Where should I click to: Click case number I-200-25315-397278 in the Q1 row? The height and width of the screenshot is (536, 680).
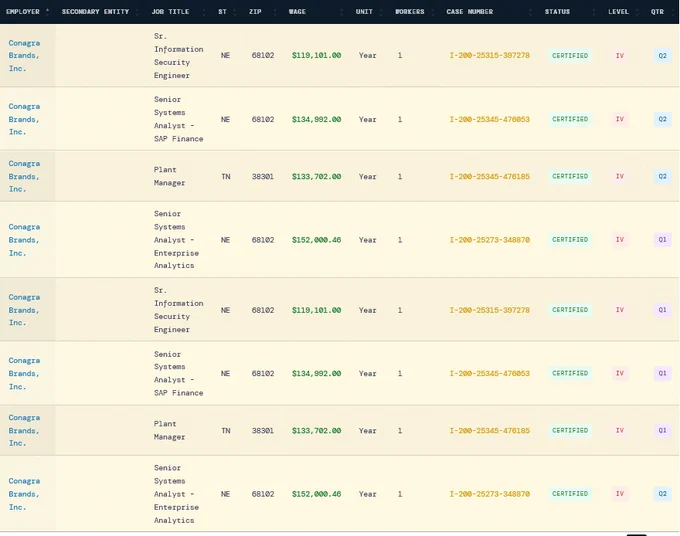pyautogui.click(x=490, y=310)
